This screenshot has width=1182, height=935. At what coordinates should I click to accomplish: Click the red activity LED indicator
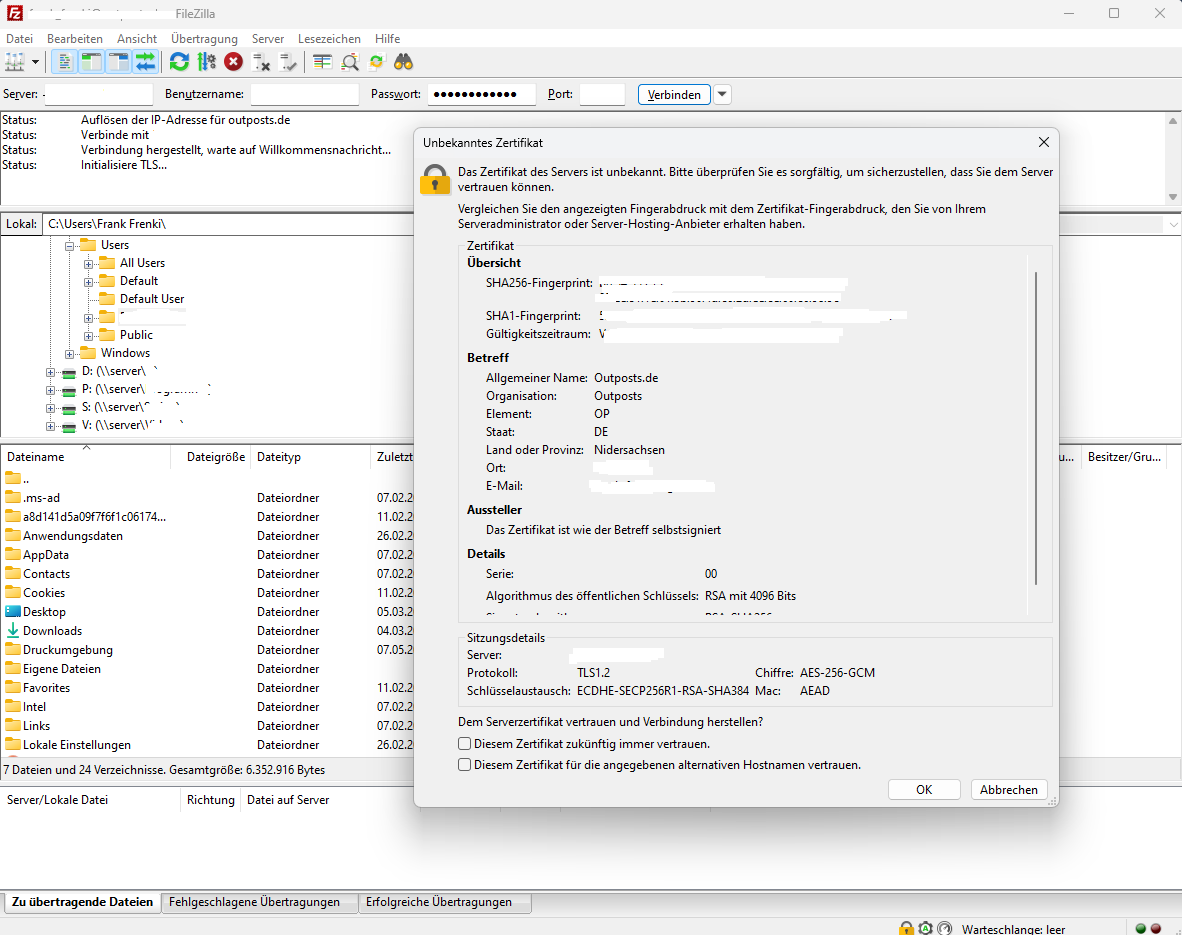tap(1156, 928)
